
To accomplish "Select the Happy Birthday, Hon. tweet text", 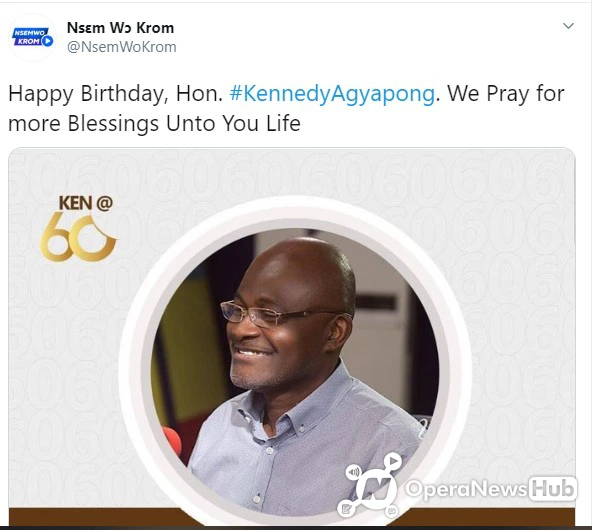I will coord(116,94).
